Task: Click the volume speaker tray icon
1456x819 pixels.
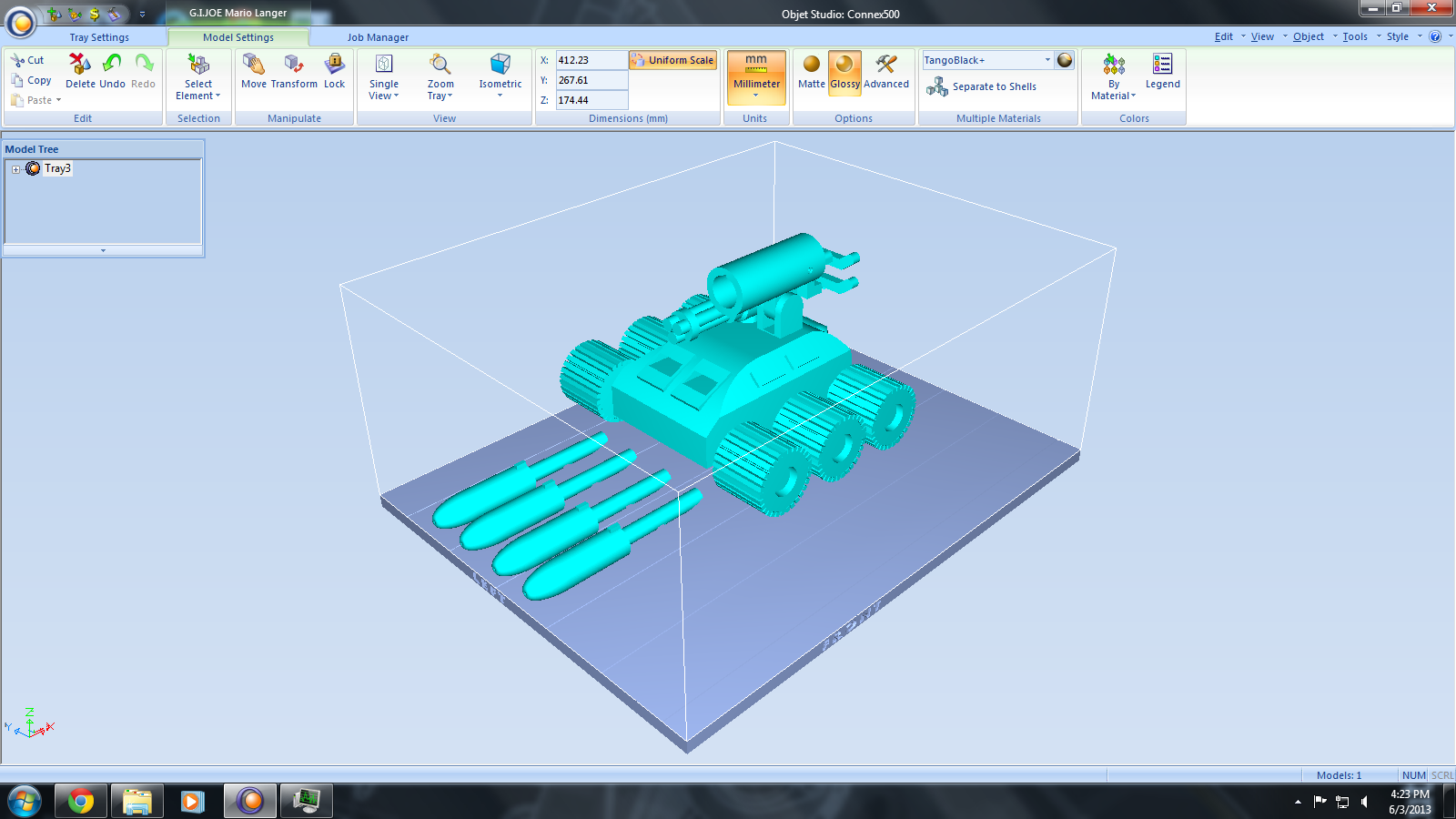Action: click(x=1364, y=802)
